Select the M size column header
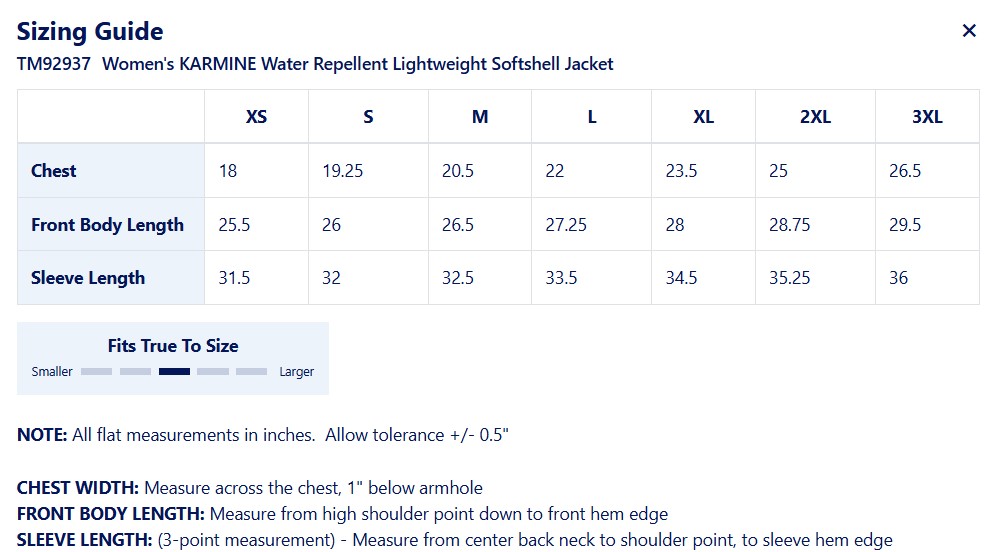This screenshot has width=992, height=552. tap(480, 117)
